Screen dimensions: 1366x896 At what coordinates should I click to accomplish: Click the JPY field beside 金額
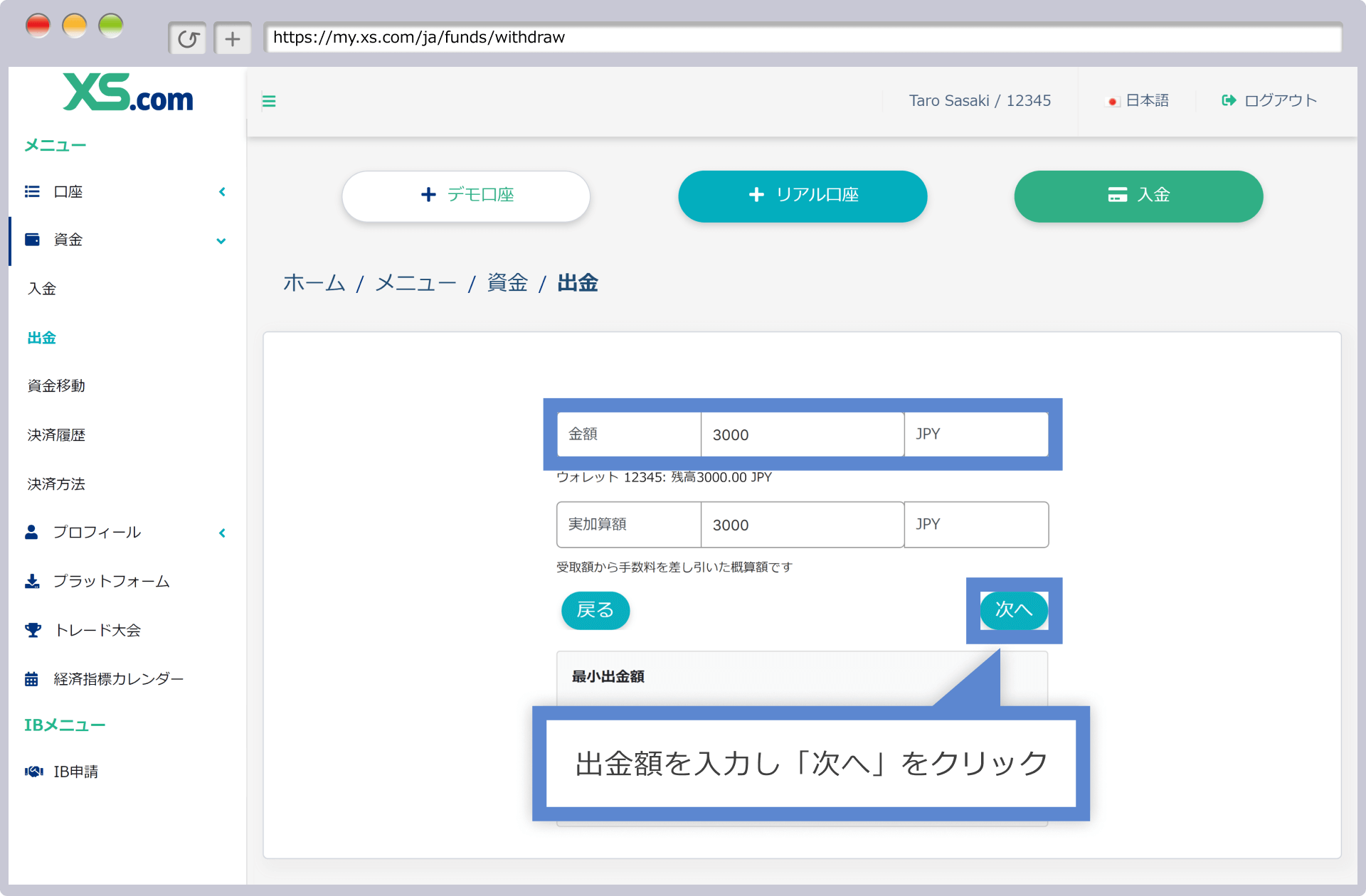coord(976,434)
